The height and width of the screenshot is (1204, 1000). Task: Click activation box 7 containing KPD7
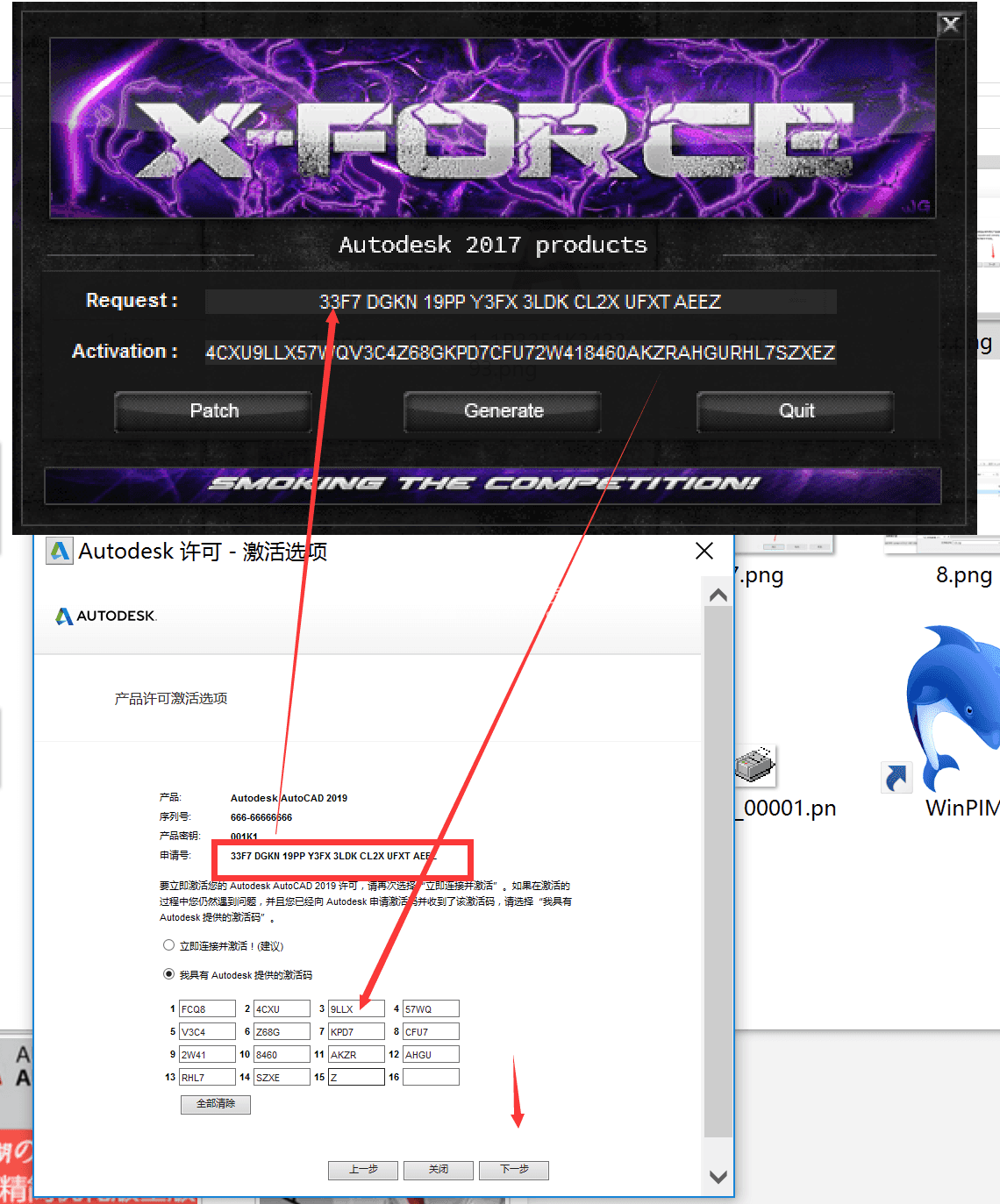(356, 1032)
